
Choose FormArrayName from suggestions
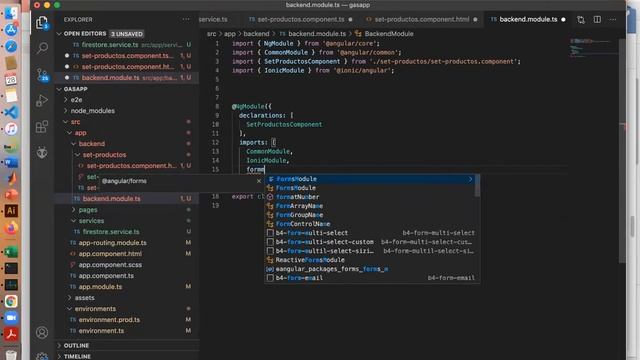click(369, 206)
